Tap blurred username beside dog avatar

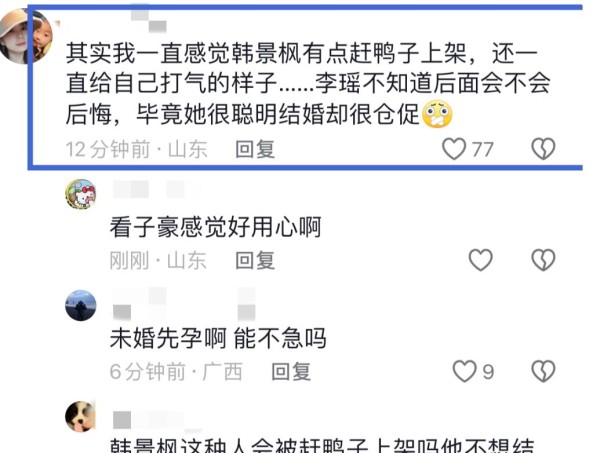[157, 420]
